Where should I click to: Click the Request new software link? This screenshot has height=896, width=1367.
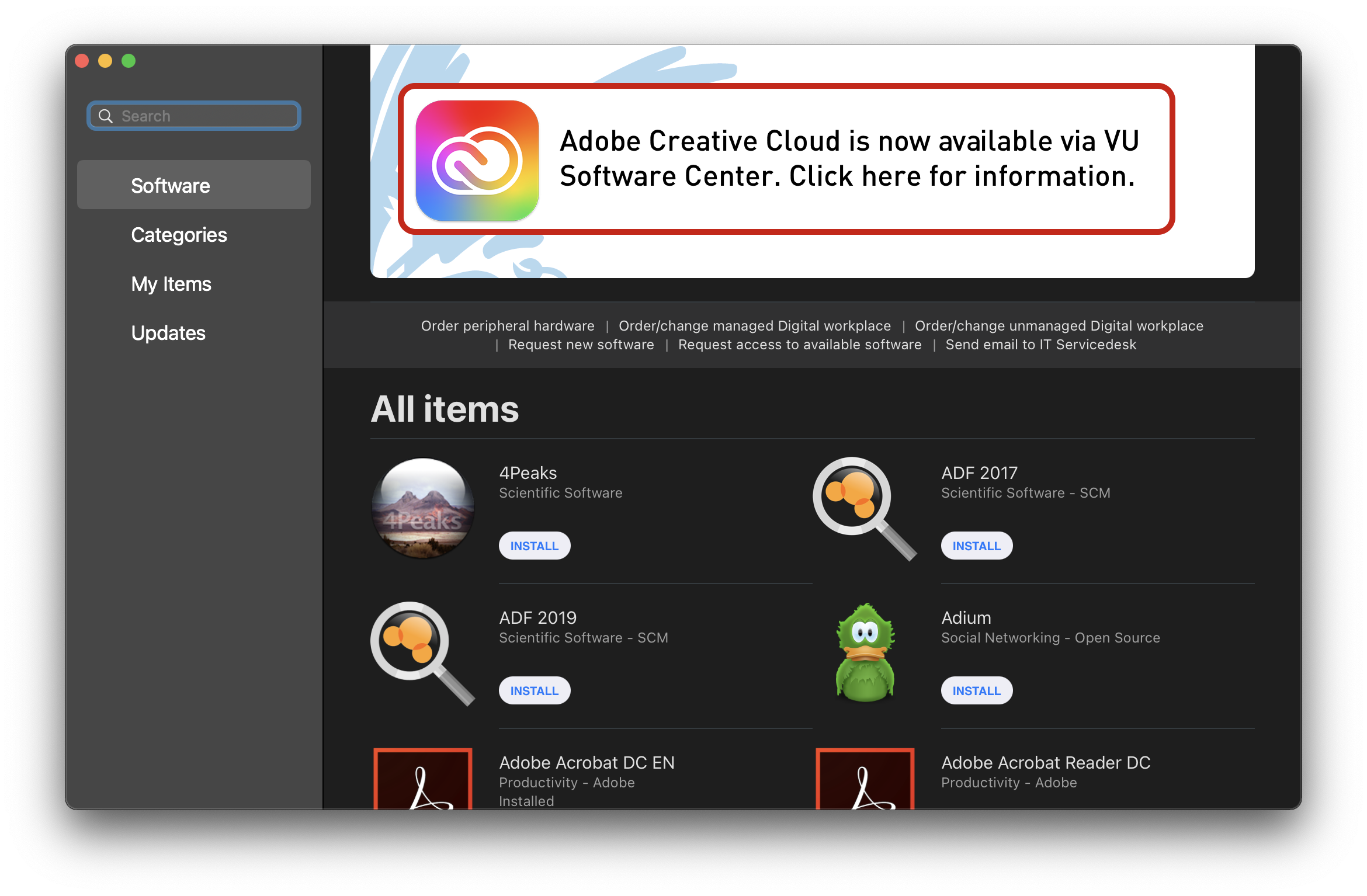581,345
